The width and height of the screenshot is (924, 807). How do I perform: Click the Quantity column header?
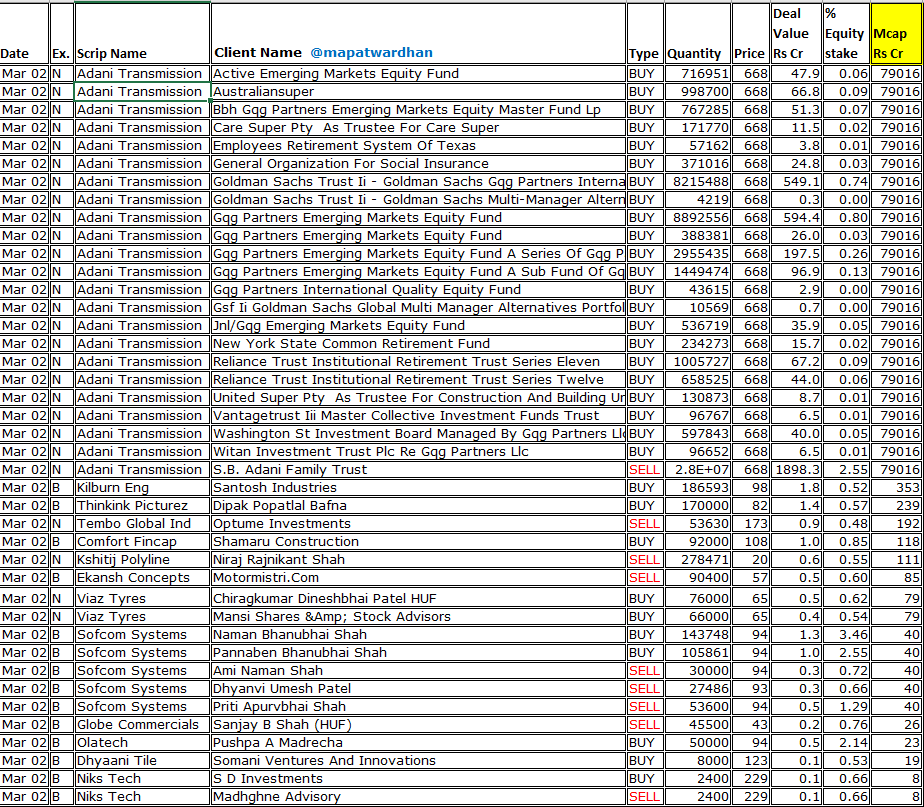pos(698,34)
